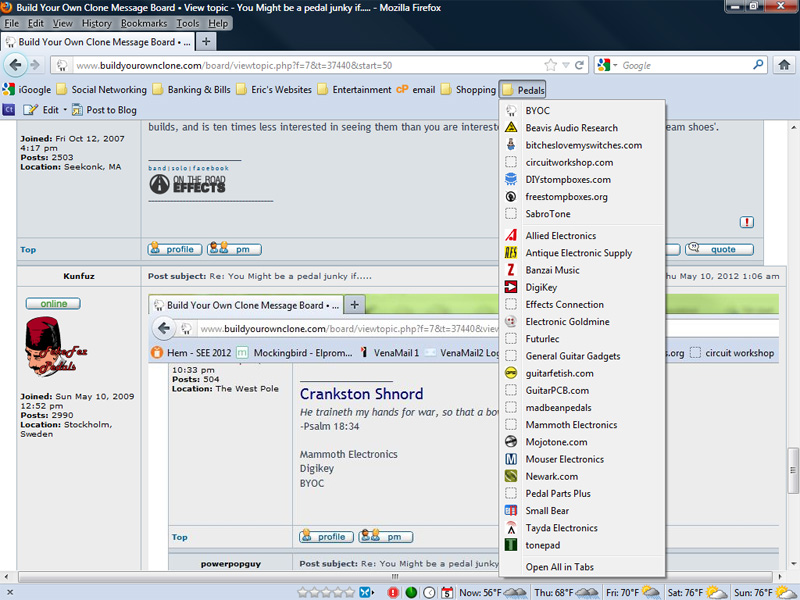Click the address bar URL field

[306, 65]
